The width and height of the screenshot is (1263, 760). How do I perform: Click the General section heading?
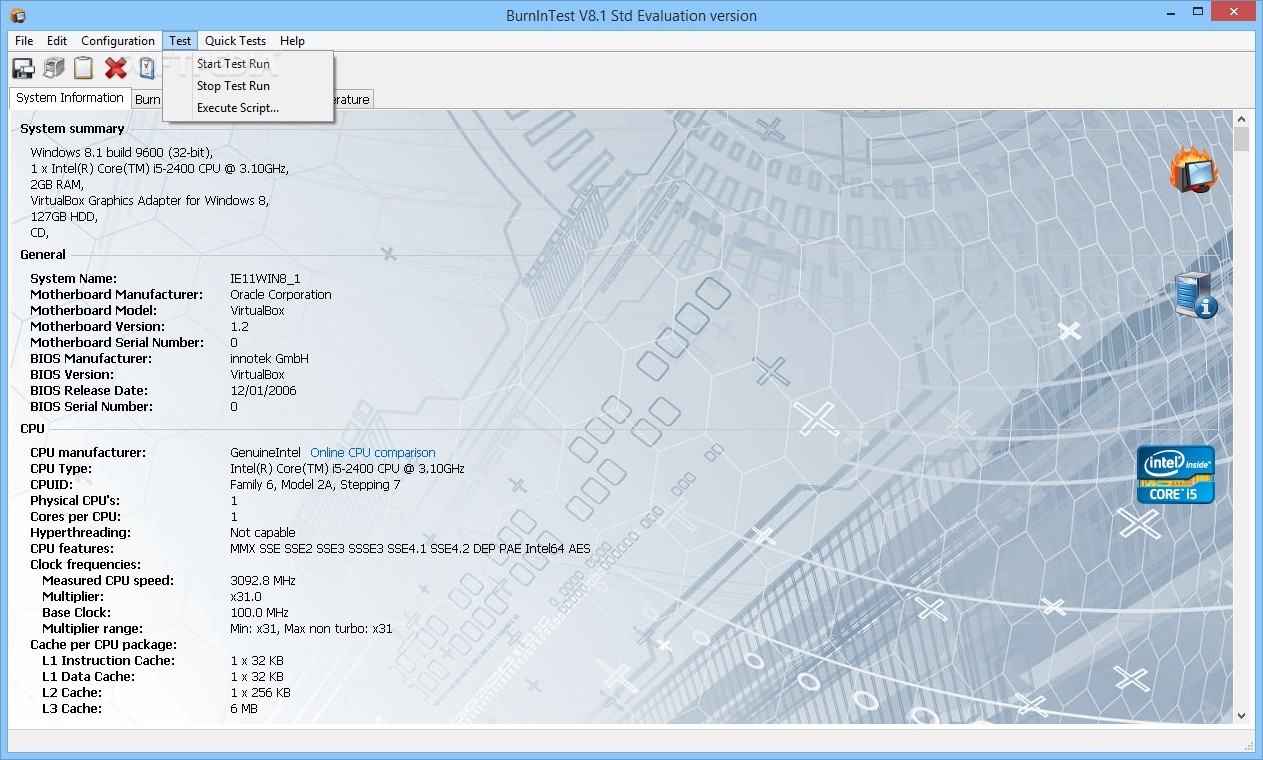pos(43,255)
